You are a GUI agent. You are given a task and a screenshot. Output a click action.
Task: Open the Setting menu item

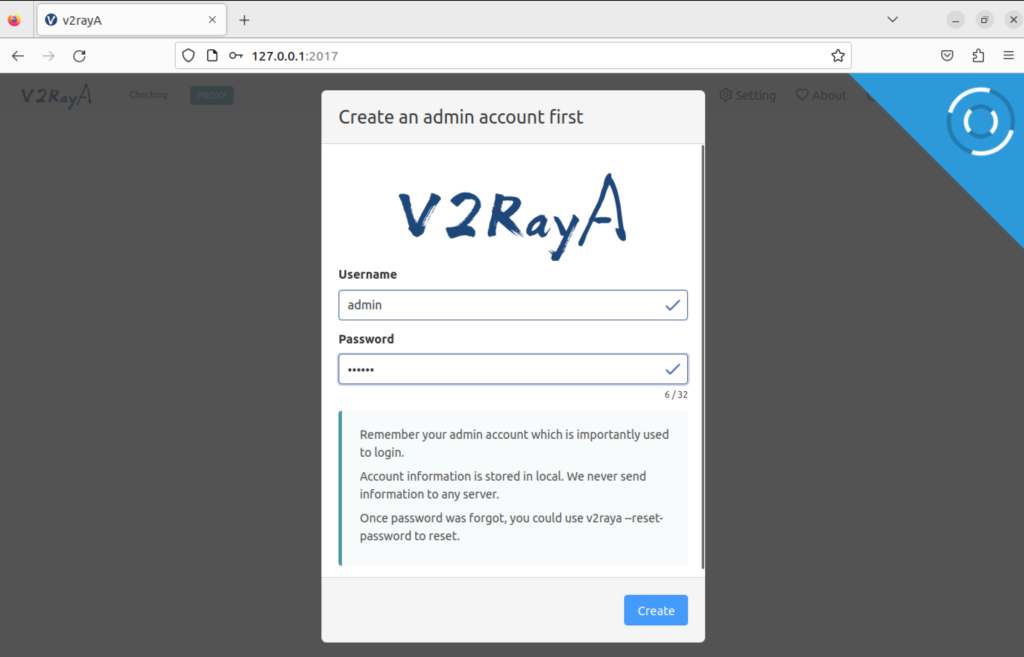pos(748,95)
